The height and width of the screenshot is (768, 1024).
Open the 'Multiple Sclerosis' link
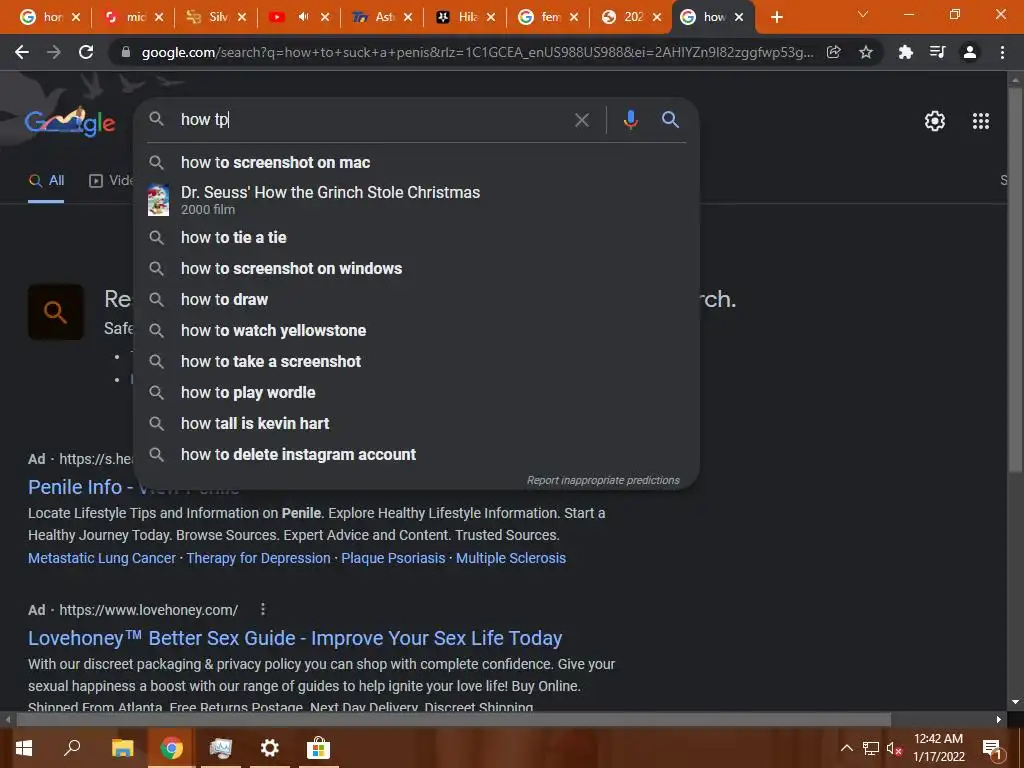click(511, 558)
